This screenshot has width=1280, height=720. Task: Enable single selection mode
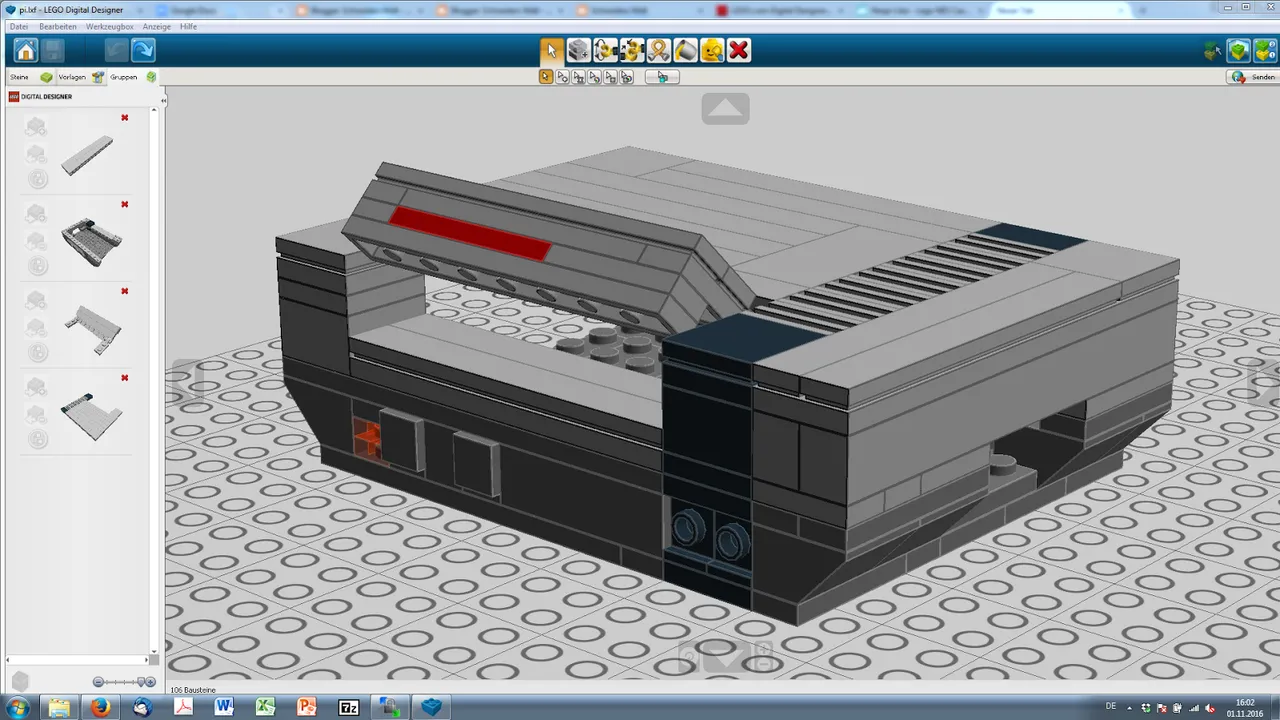tap(546, 77)
